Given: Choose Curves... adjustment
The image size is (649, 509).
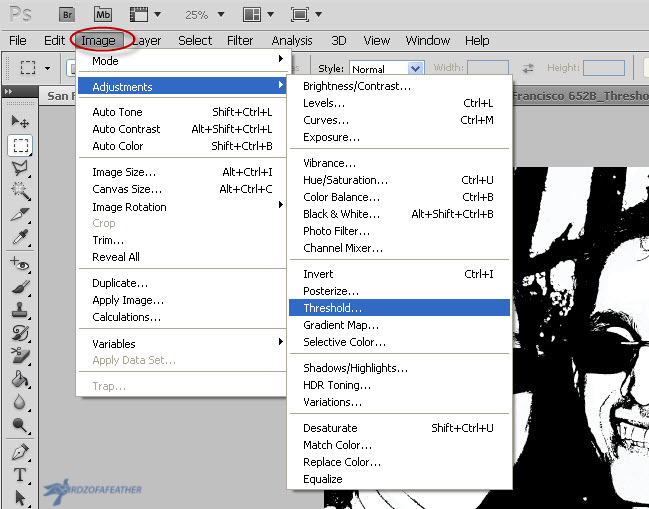Looking at the screenshot, I should tap(399, 120).
